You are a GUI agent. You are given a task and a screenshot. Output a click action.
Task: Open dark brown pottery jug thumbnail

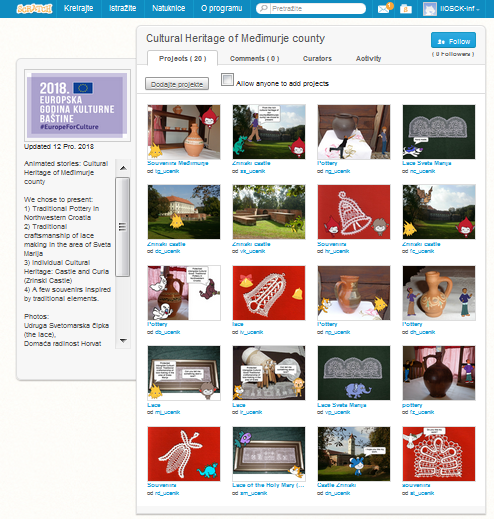coord(439,373)
